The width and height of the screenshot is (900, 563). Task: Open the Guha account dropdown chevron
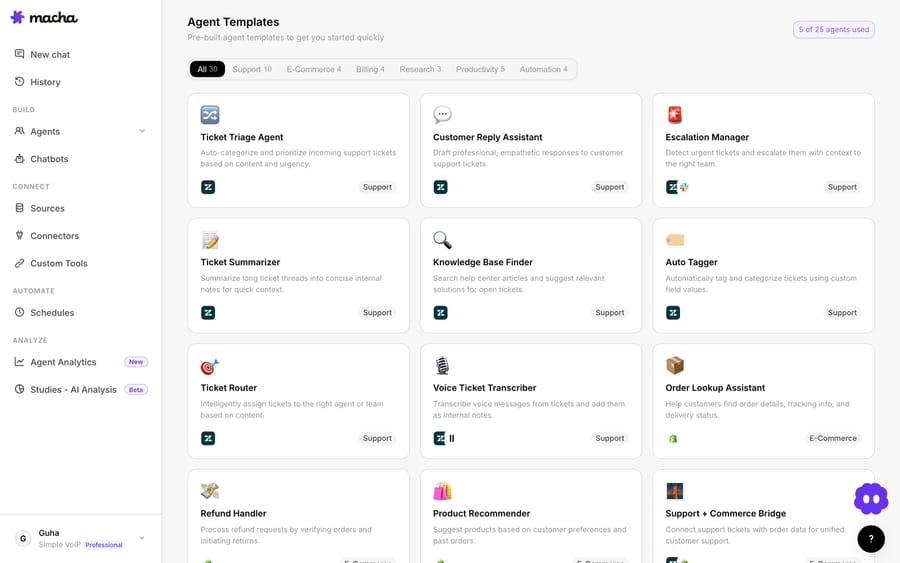[142, 538]
